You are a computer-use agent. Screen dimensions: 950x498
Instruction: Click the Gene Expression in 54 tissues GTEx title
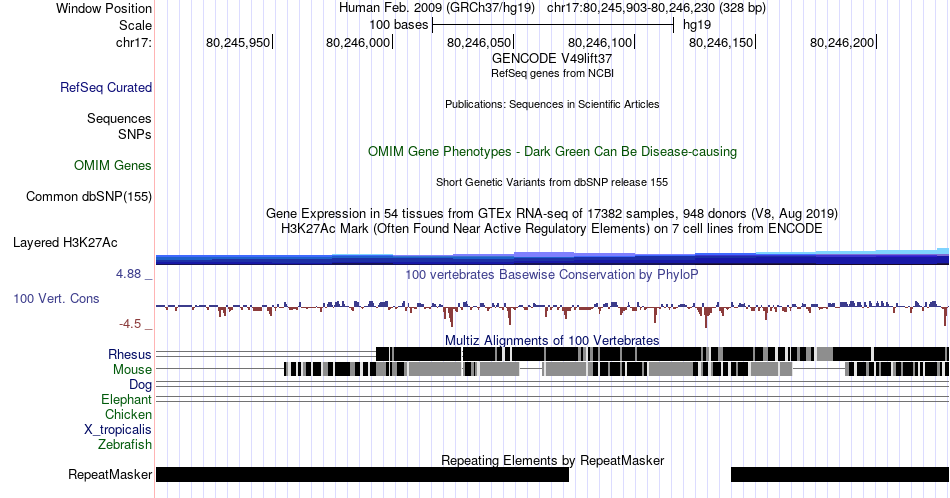point(552,213)
